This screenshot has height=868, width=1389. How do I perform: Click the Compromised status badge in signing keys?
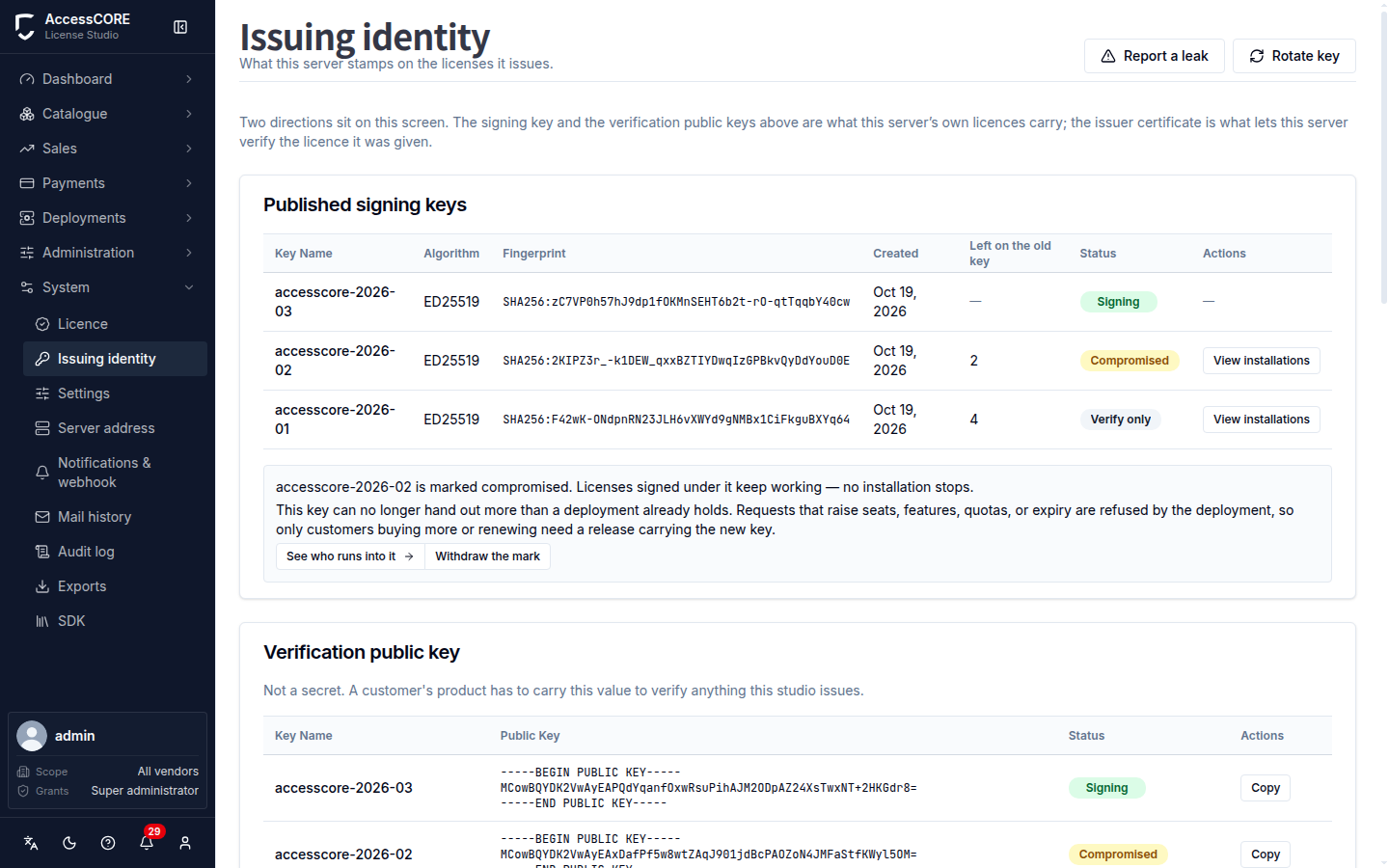pos(1130,361)
